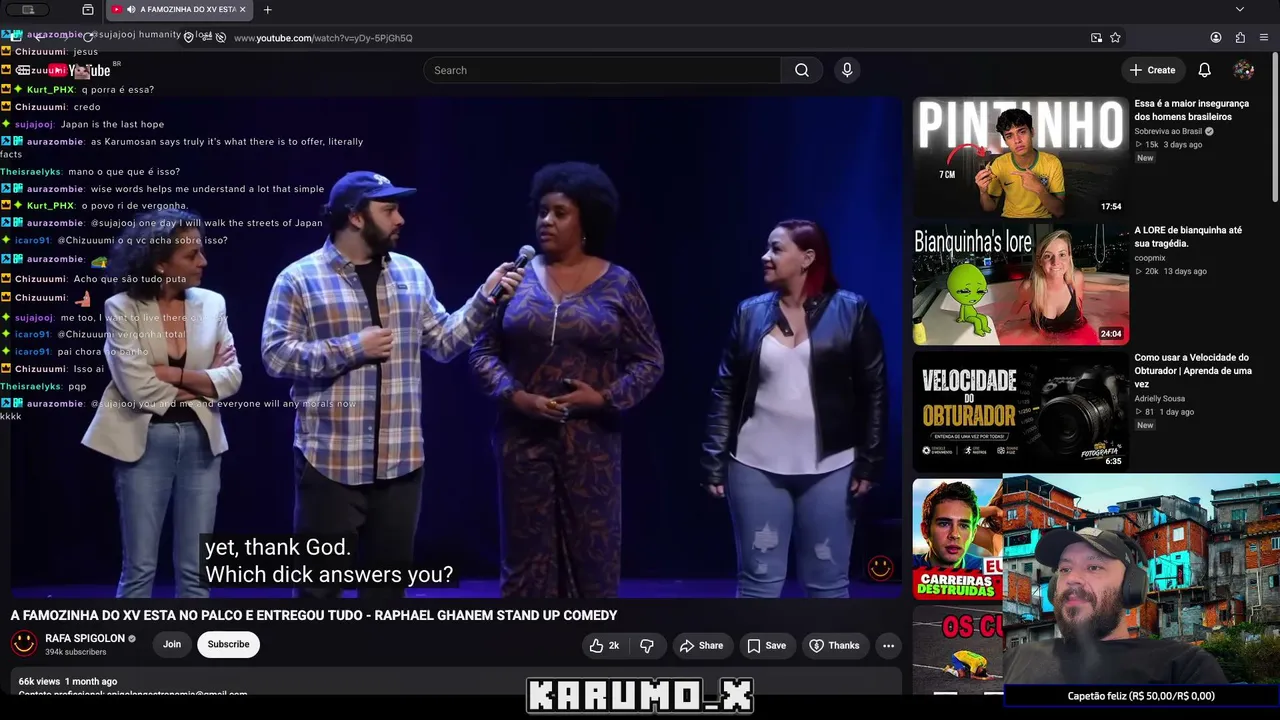1280x720 pixels.
Task: Click the shield tracking protection icon
Action: [x=188, y=38]
